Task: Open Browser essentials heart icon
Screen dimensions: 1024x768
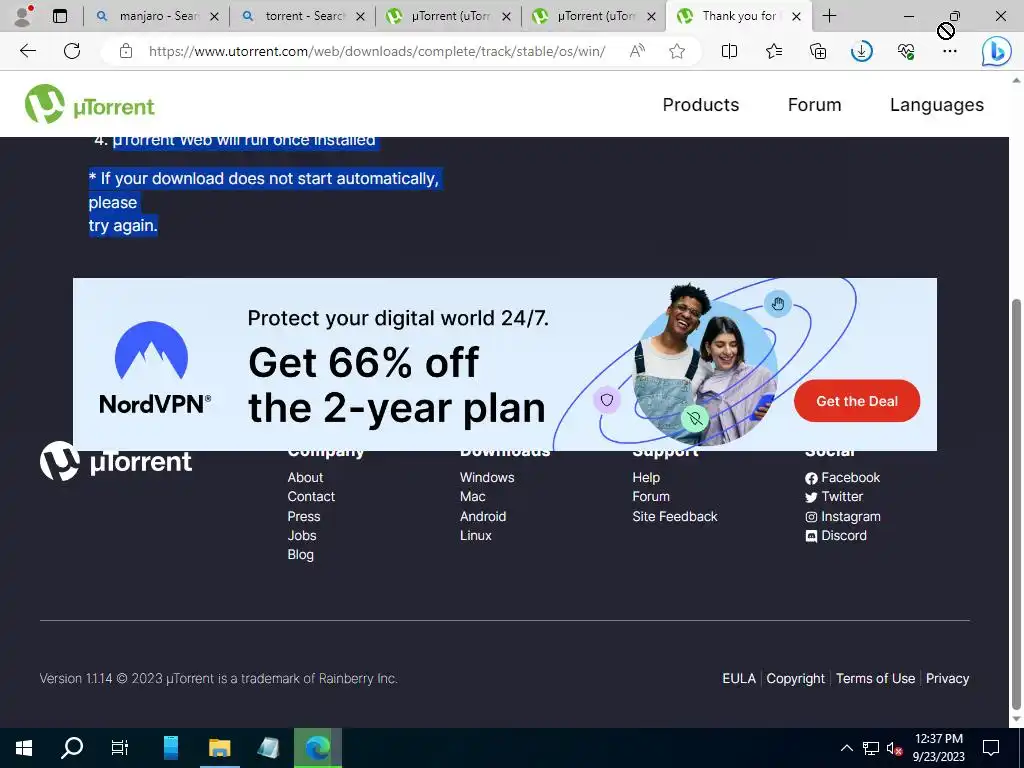Action: point(906,51)
